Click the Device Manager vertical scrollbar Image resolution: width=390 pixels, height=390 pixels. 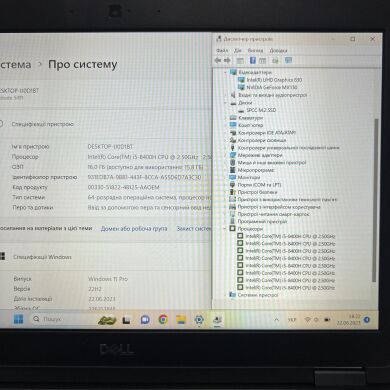[x=376, y=200]
